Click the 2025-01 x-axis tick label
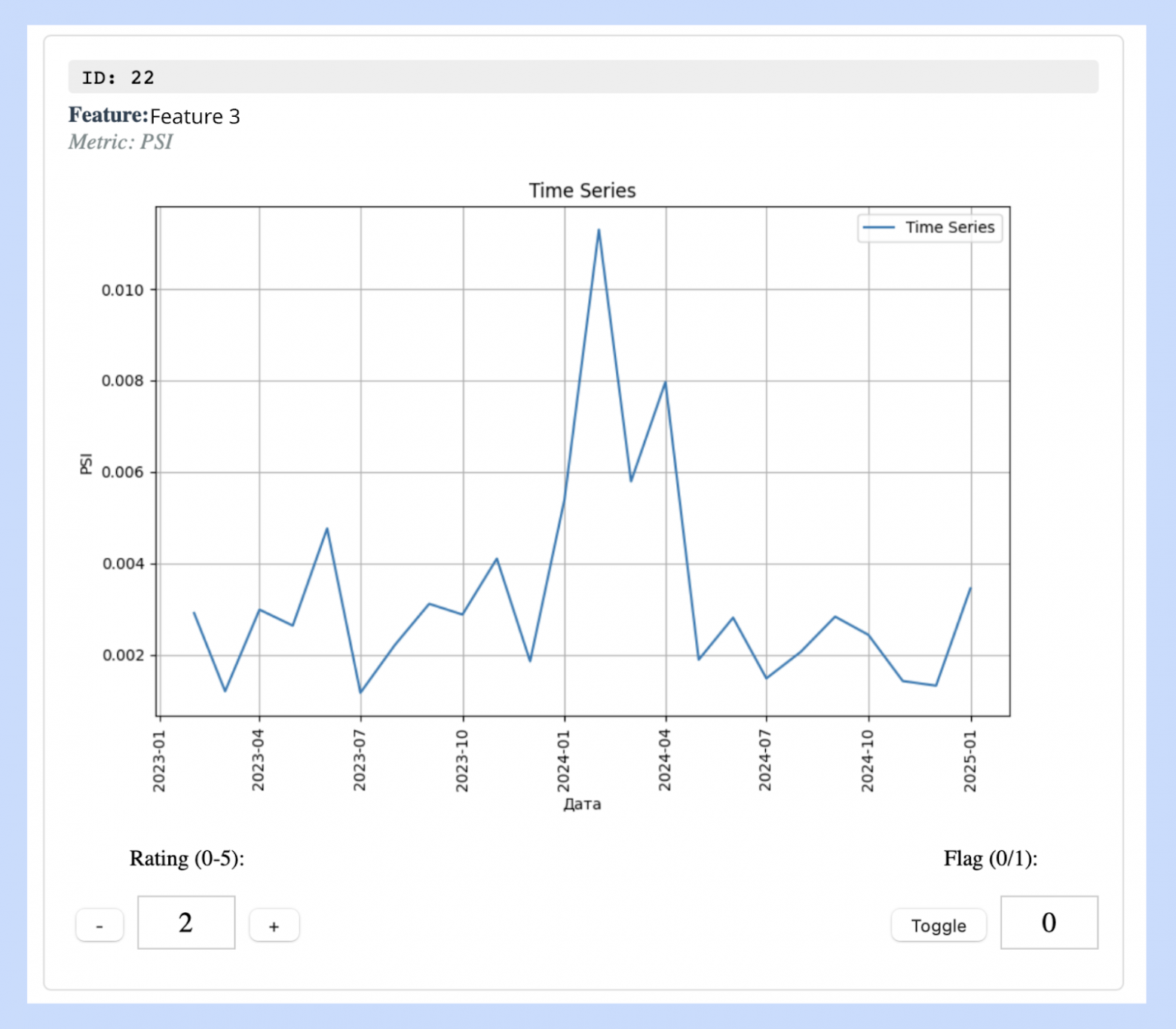Image resolution: width=1176 pixels, height=1029 pixels. pos(970,761)
